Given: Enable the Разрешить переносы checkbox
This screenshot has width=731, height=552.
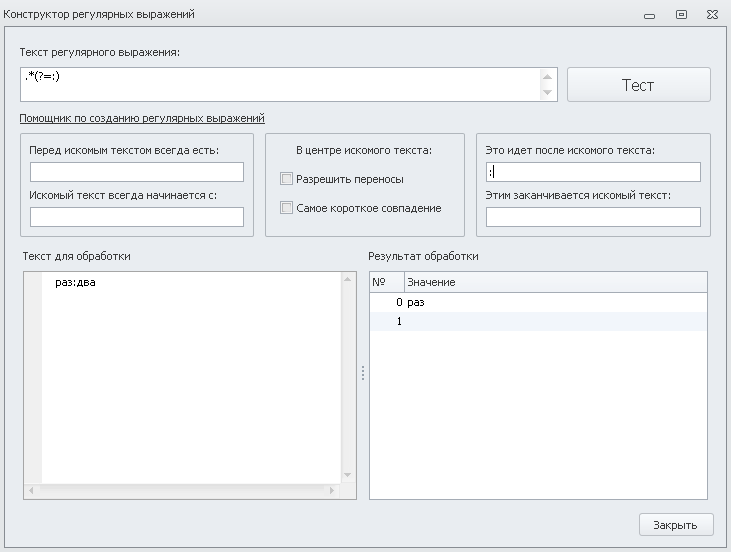Looking at the screenshot, I should coord(286,179).
